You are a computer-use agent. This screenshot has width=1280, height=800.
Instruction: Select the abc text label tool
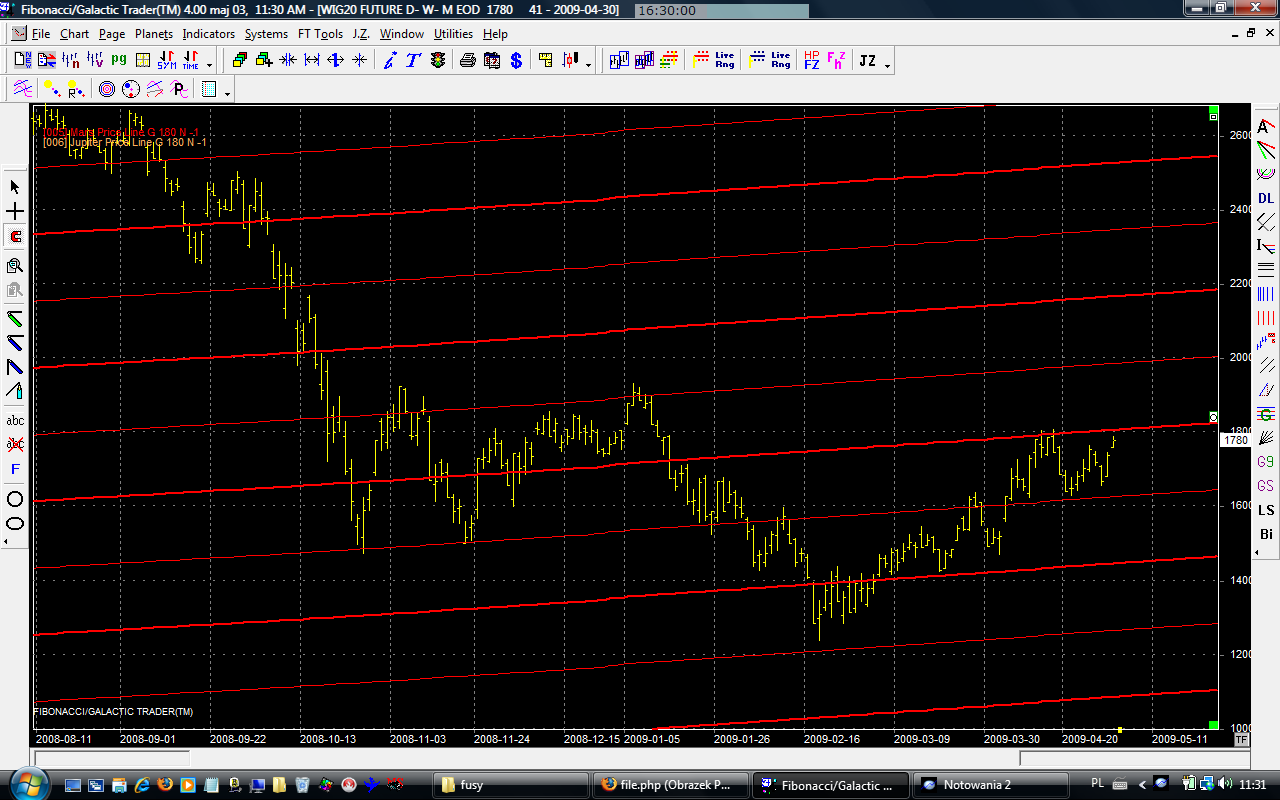[15, 420]
